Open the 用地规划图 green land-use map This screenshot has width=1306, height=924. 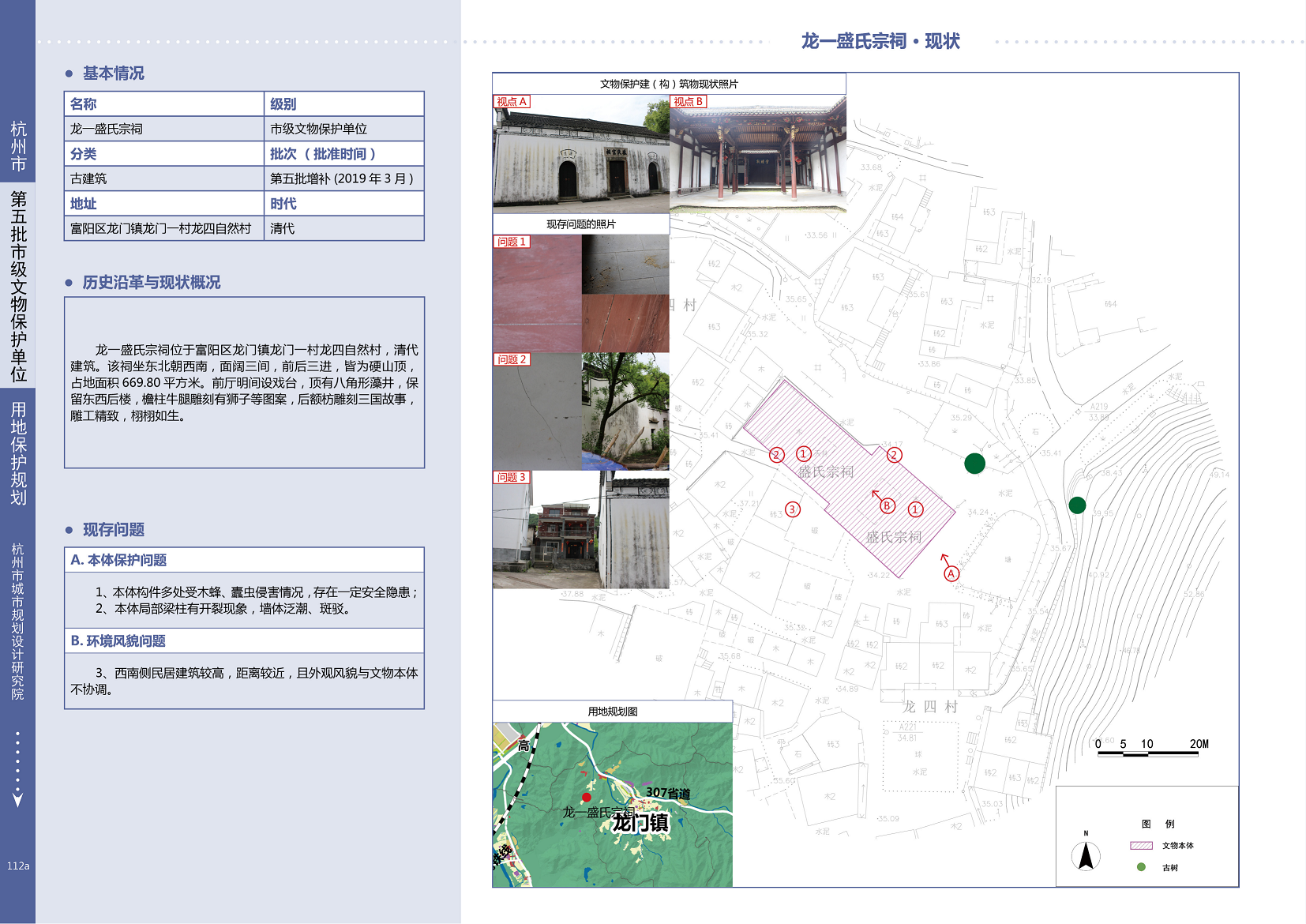tap(613, 805)
